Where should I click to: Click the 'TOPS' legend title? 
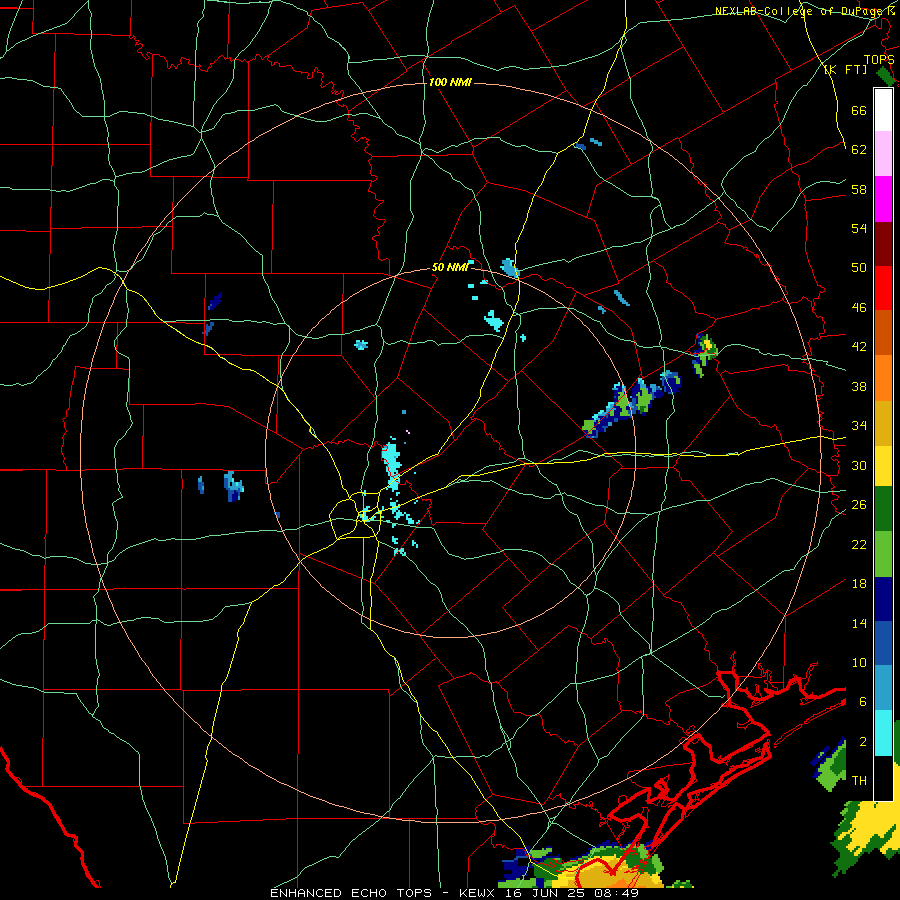(x=879, y=60)
